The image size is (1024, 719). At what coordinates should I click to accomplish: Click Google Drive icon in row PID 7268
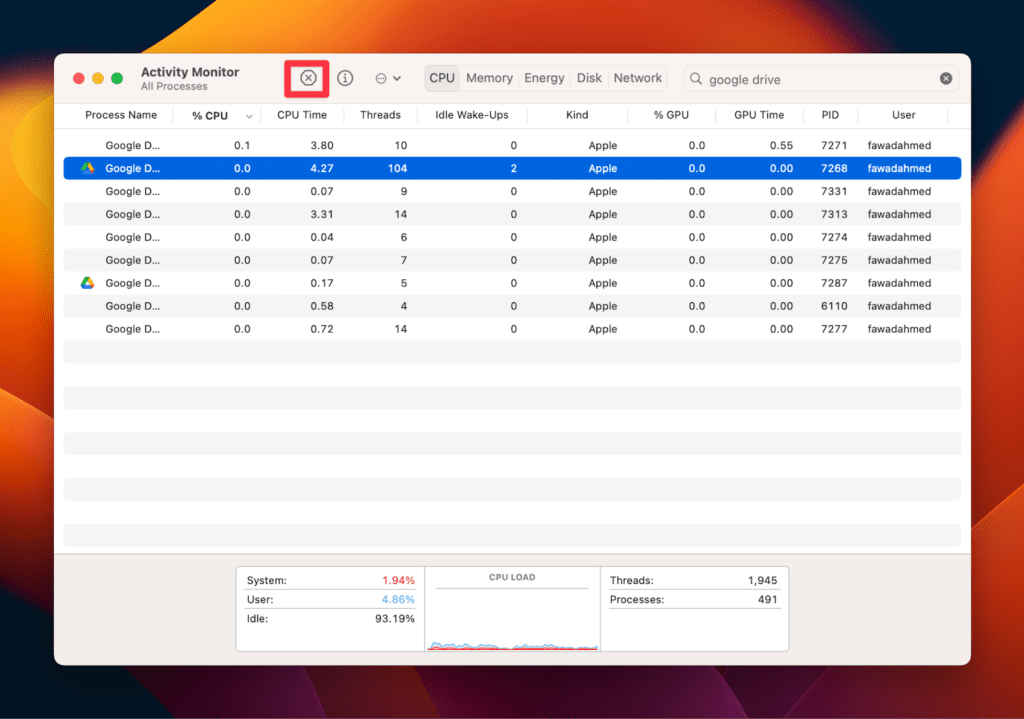(88, 168)
